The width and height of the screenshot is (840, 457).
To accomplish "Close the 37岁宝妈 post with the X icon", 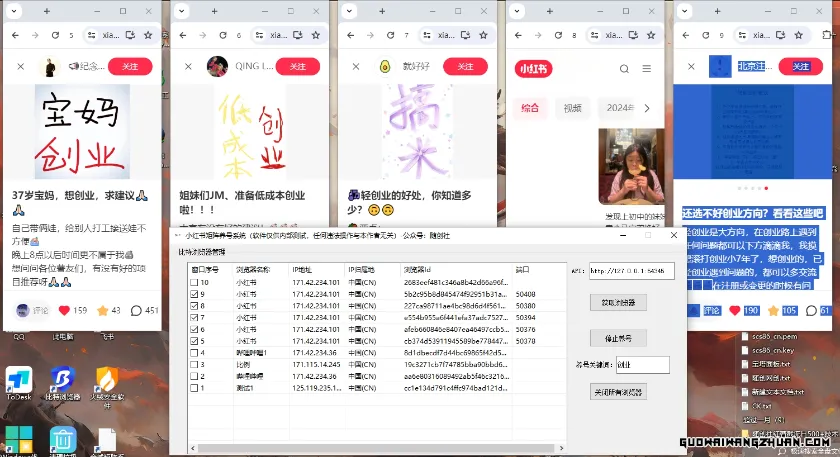I will 20,66.
